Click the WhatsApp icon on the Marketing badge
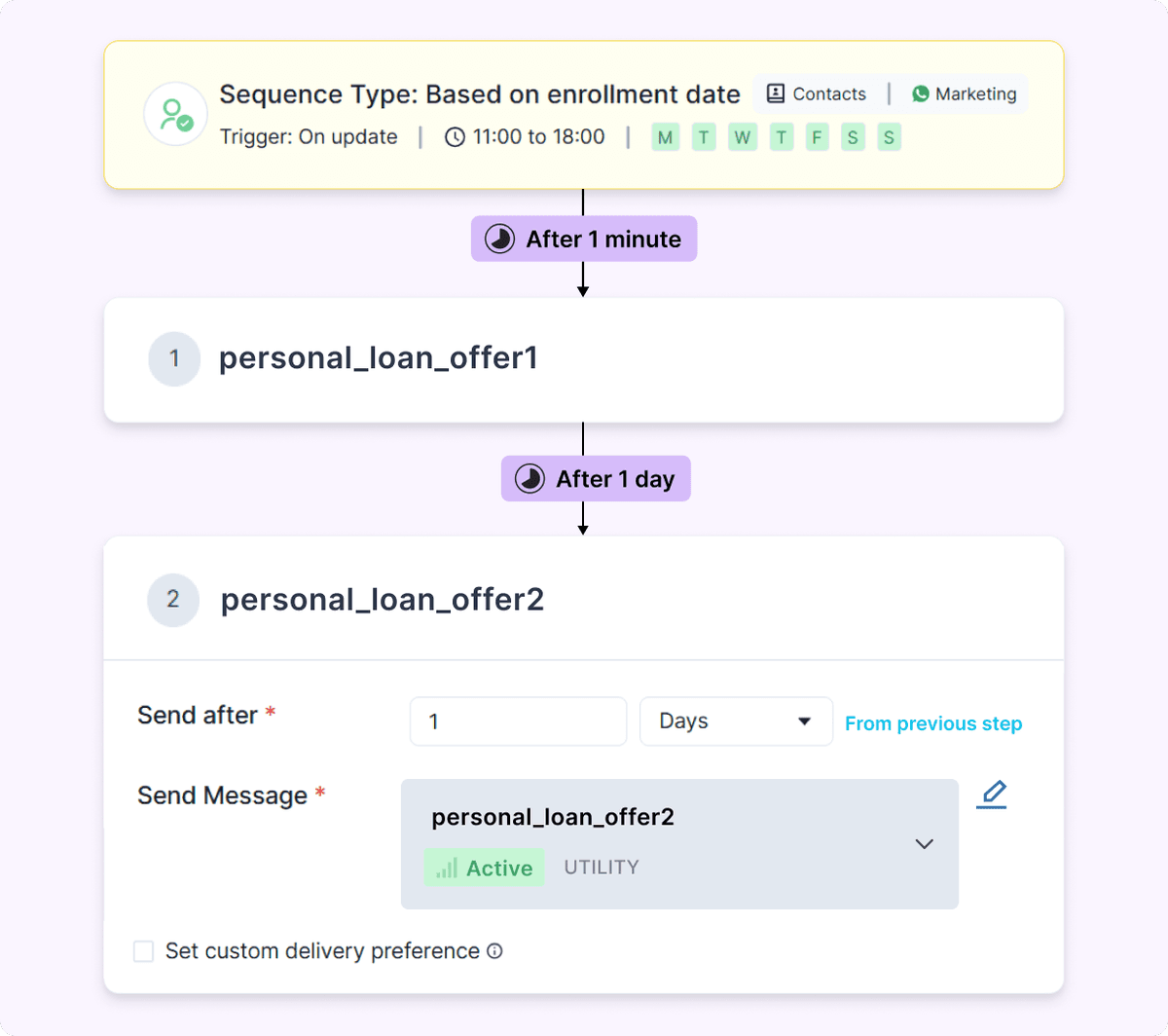 point(919,93)
